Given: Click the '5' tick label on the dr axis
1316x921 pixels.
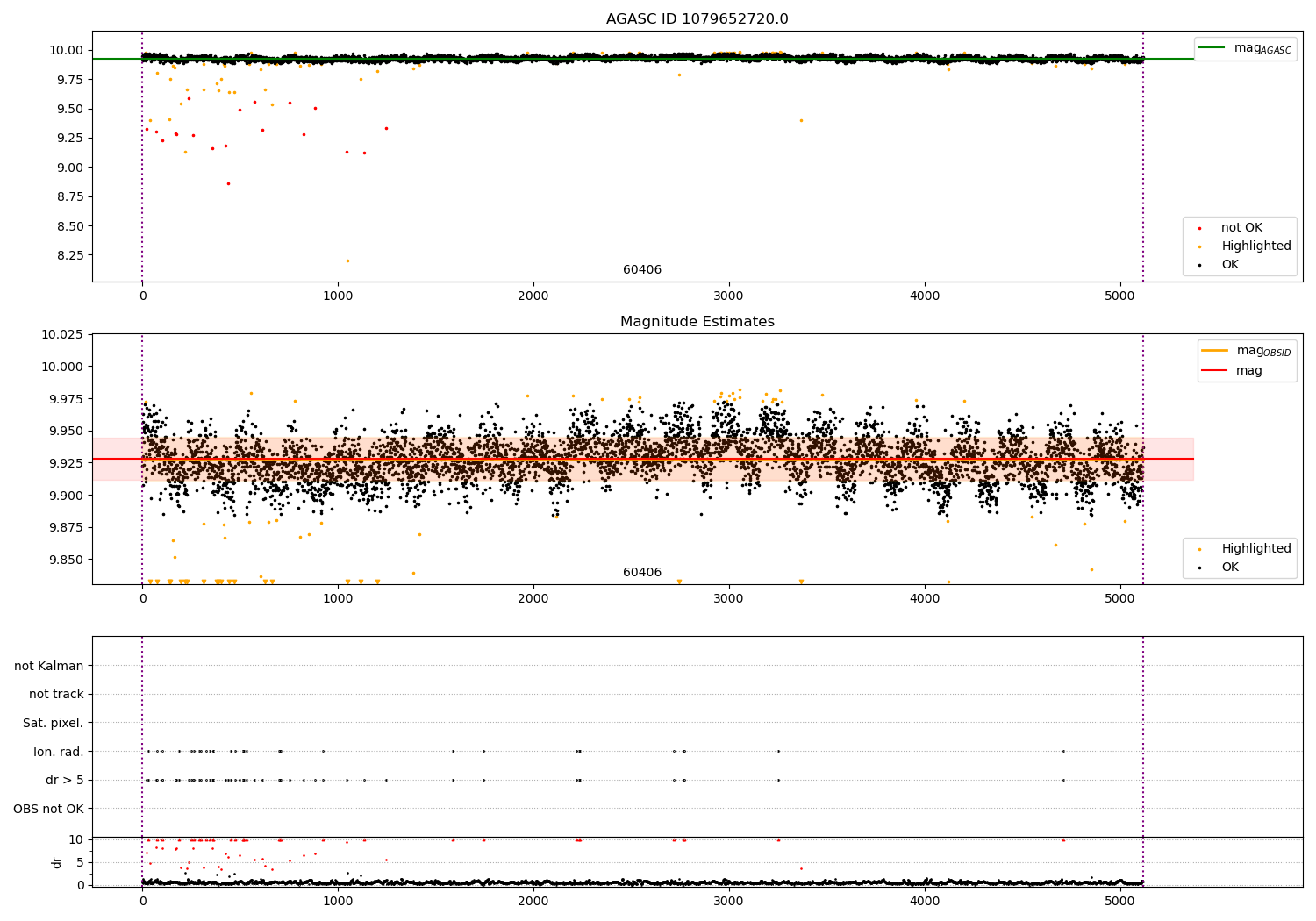Looking at the screenshot, I should [x=81, y=862].
